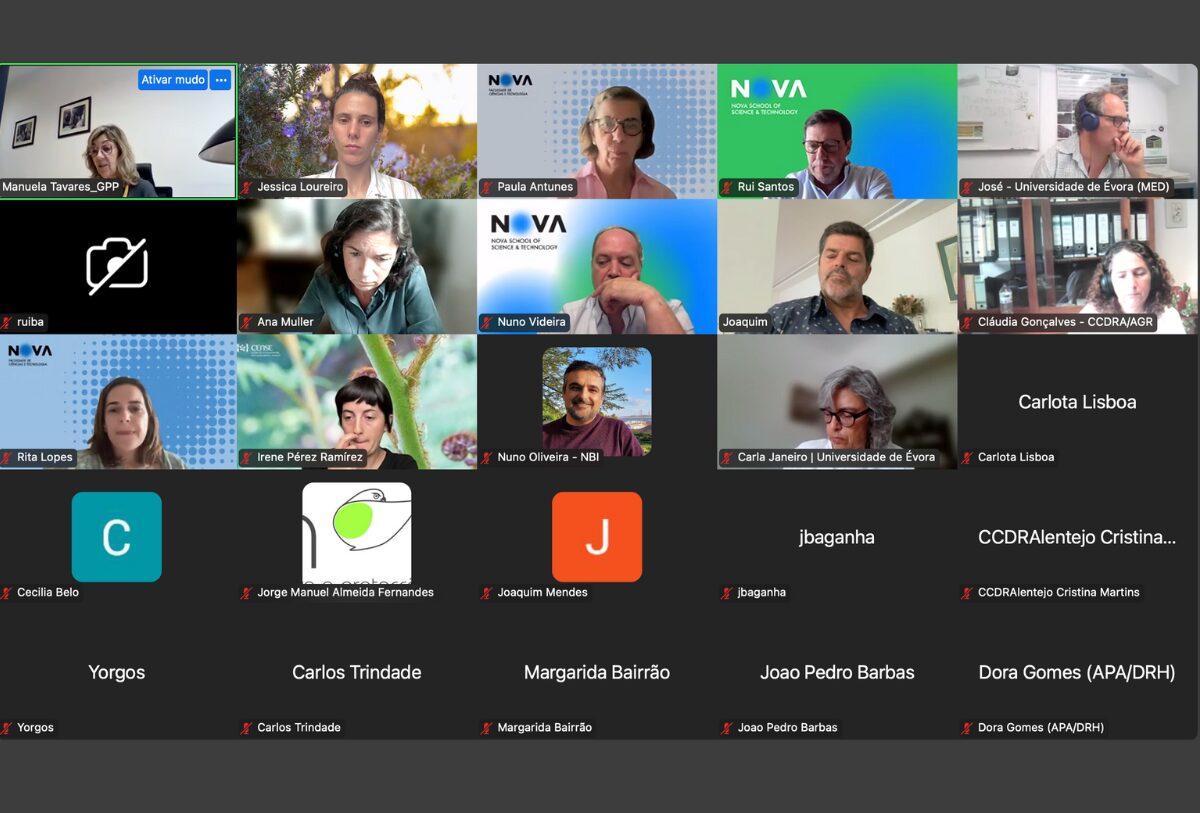Click the muted mic icon beside Margarida Bairrão label
The image size is (1200, 813).
487,727
